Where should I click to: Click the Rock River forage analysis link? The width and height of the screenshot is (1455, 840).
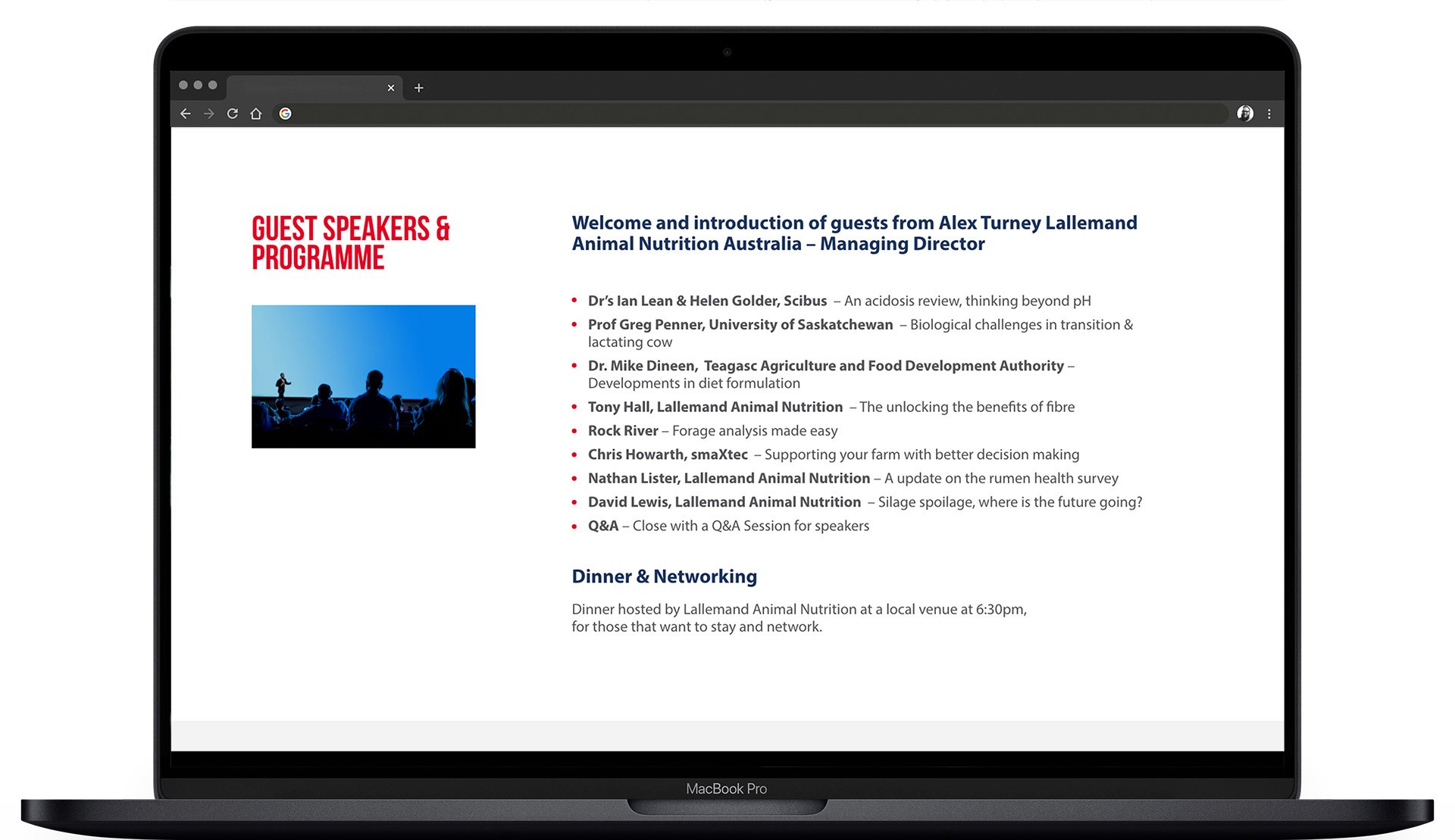pos(621,430)
